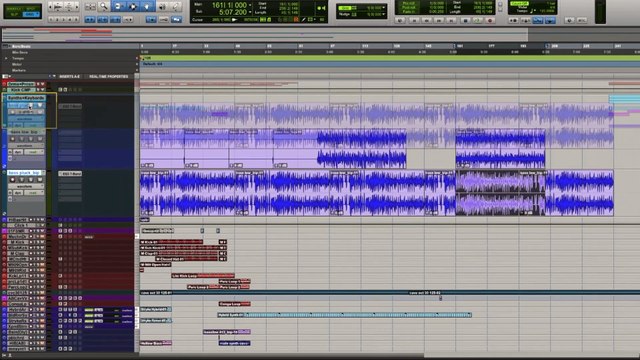
Task: Toggle the Wait for Note MIDI button
Action: [513, 20]
